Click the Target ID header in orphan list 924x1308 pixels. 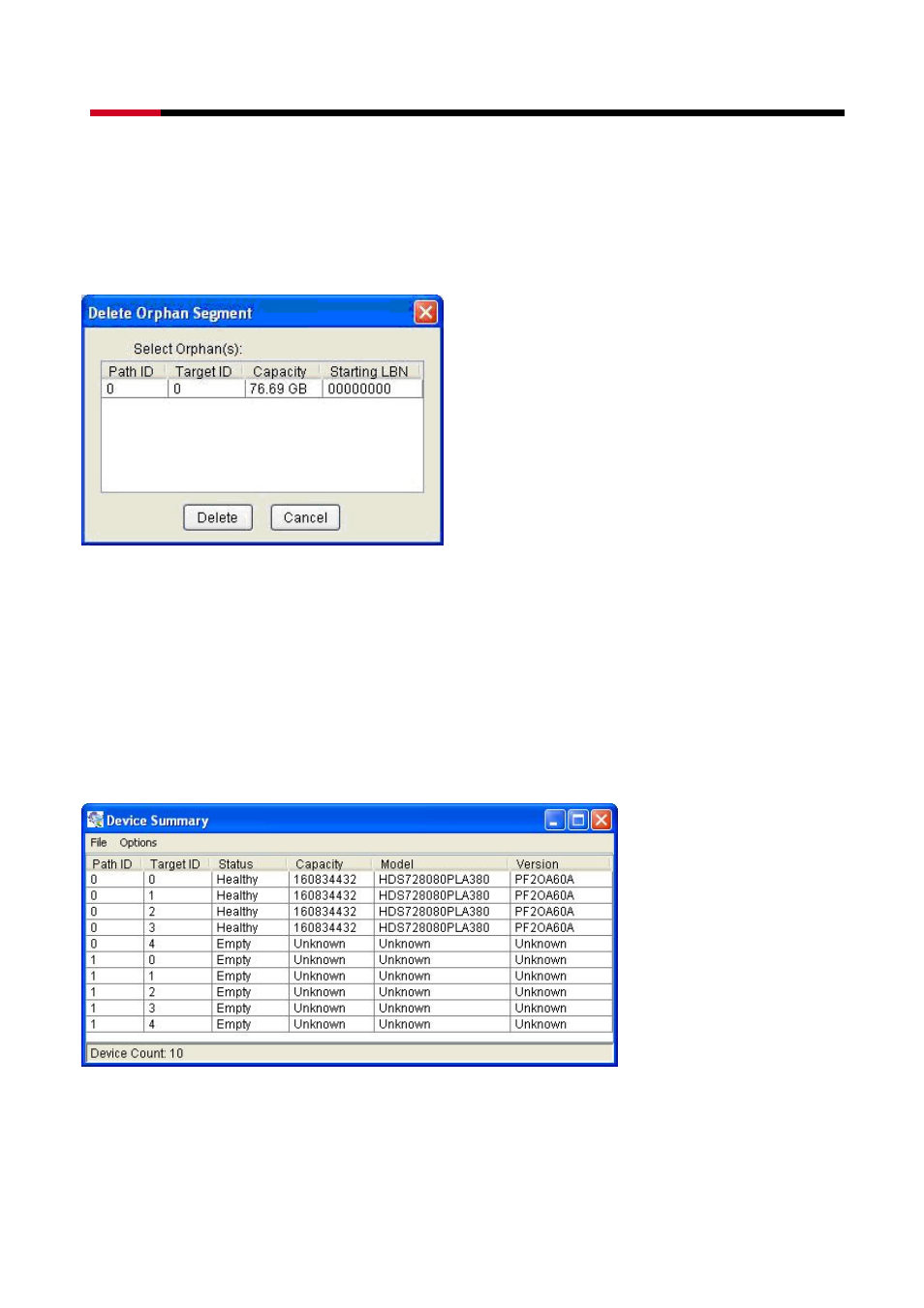[203, 371]
